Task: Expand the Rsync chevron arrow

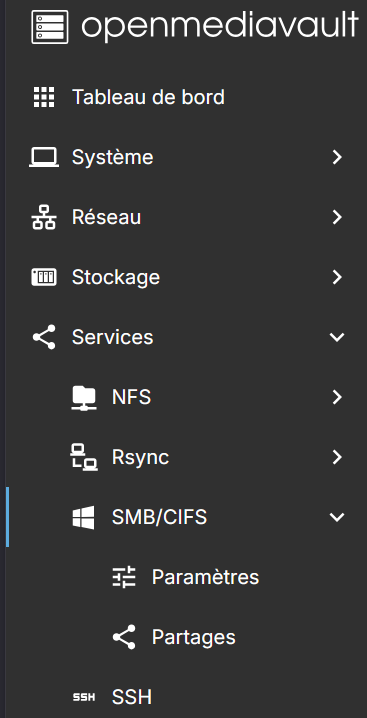Action: (x=337, y=457)
